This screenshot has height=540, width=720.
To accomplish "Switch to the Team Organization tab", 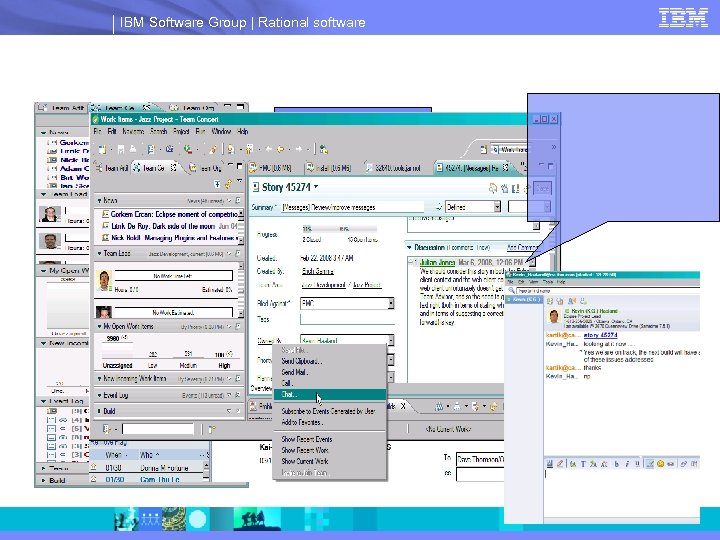I will click(207, 168).
